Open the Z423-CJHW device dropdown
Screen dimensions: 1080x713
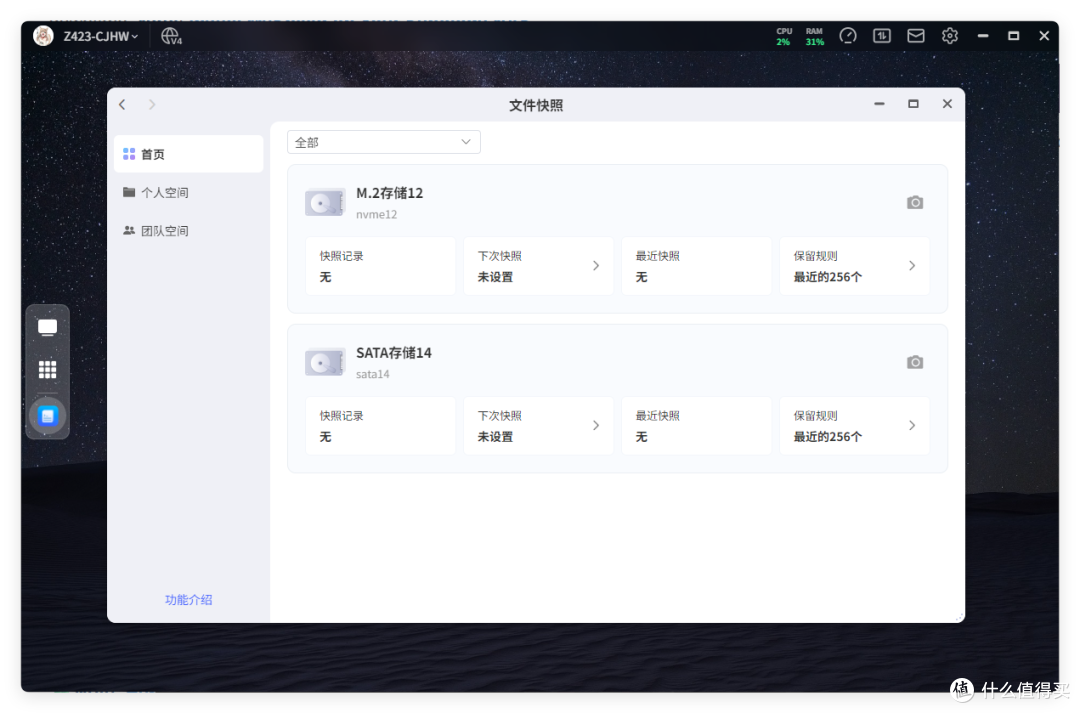pyautogui.click(x=101, y=37)
